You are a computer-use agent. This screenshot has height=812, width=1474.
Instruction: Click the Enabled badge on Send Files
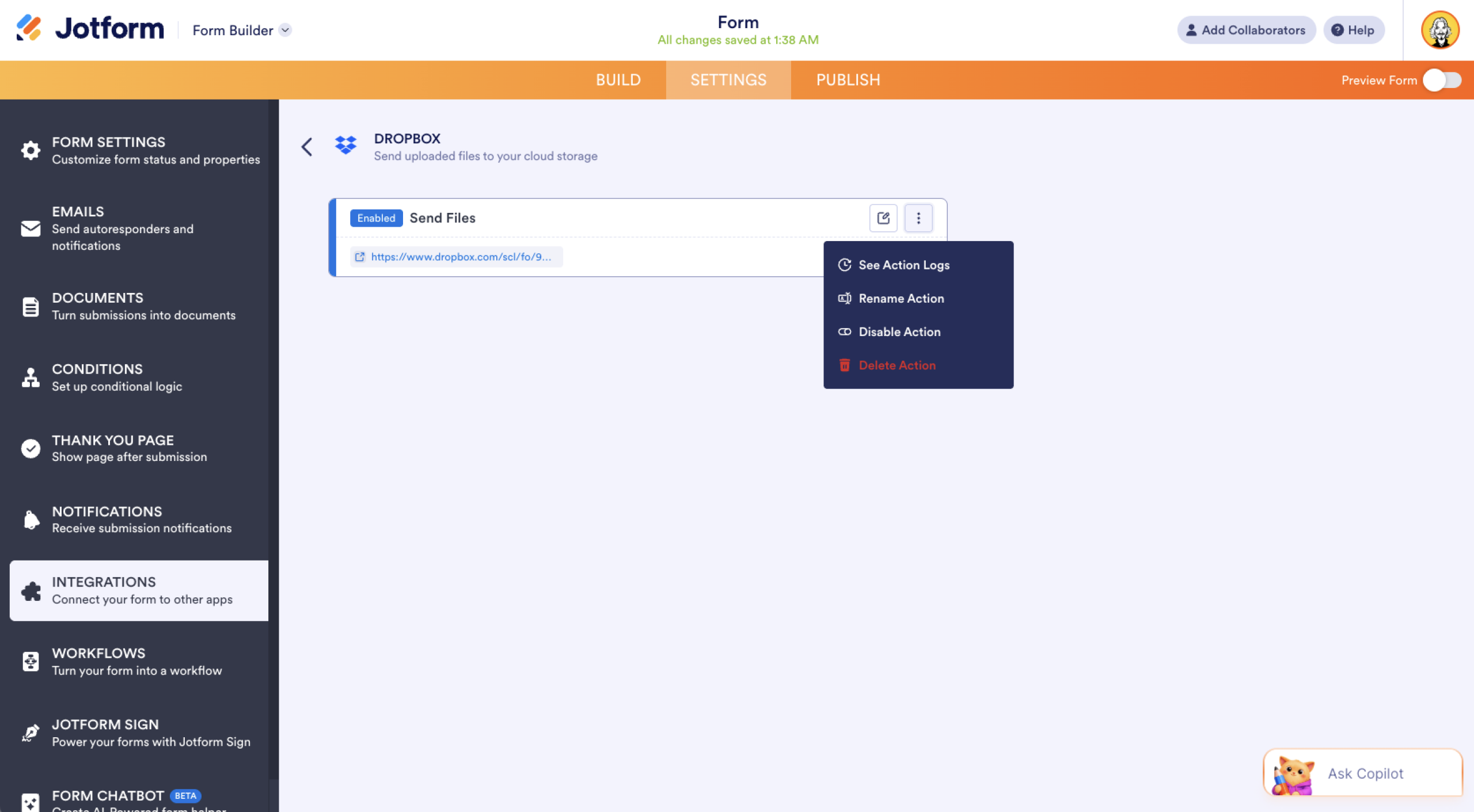(x=377, y=218)
